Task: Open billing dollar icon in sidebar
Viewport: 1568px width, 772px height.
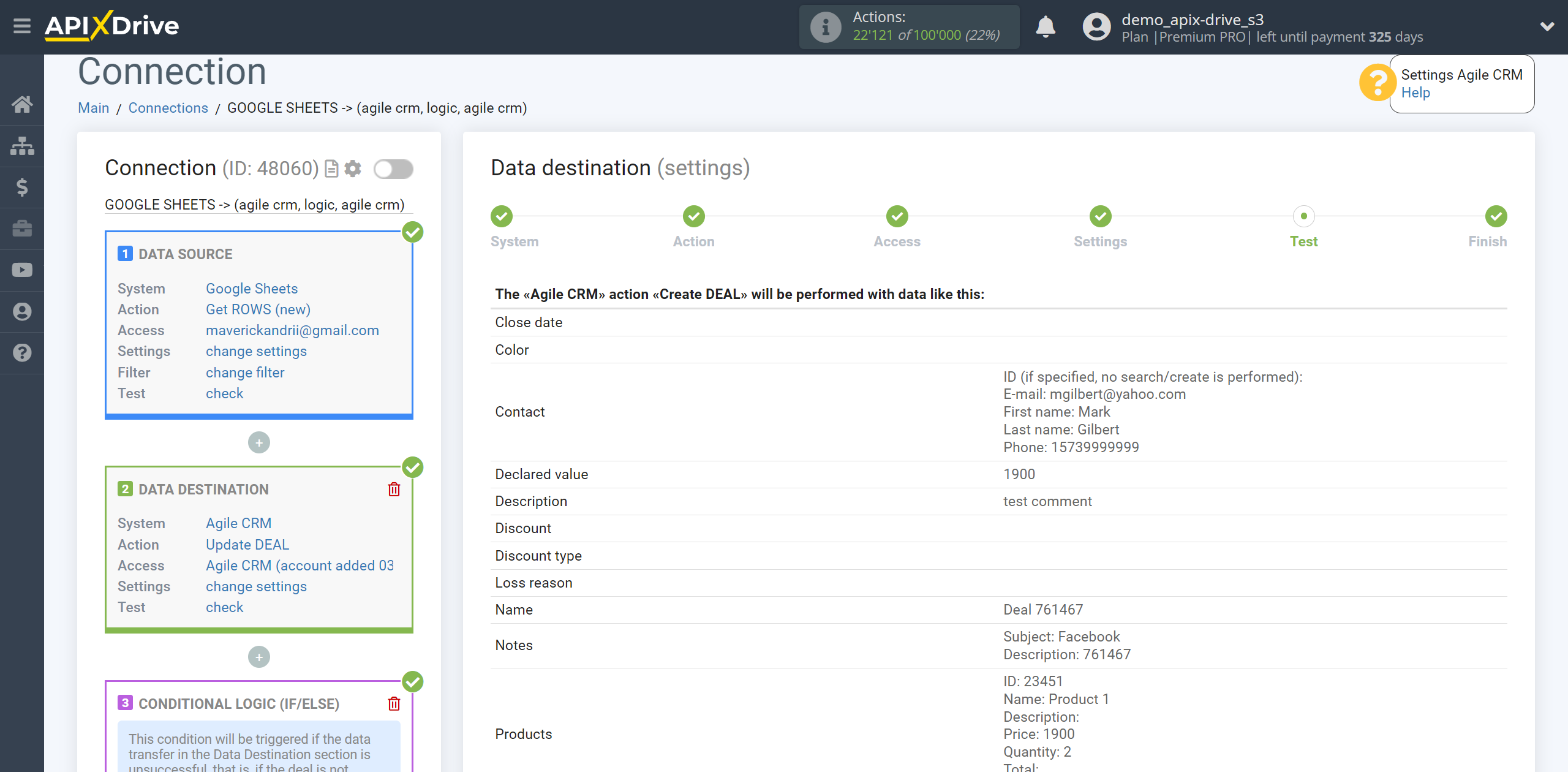Action: tap(22, 187)
